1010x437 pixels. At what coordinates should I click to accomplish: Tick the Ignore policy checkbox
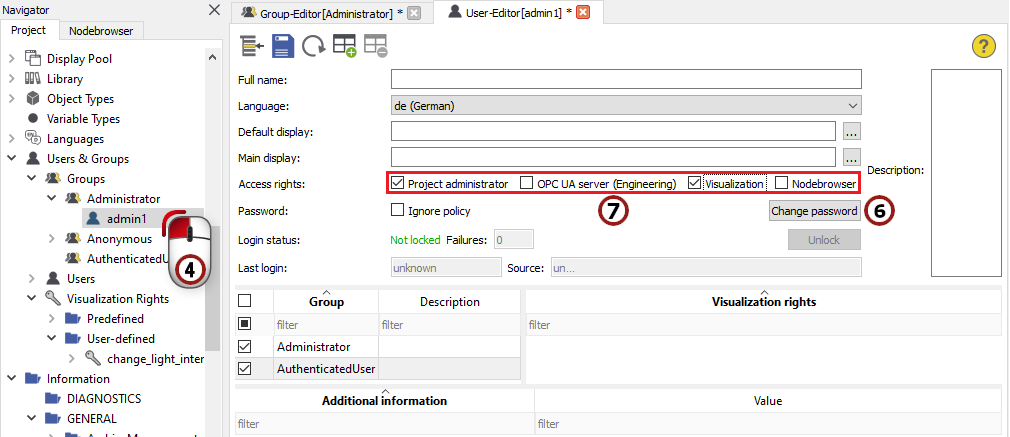[x=397, y=211]
